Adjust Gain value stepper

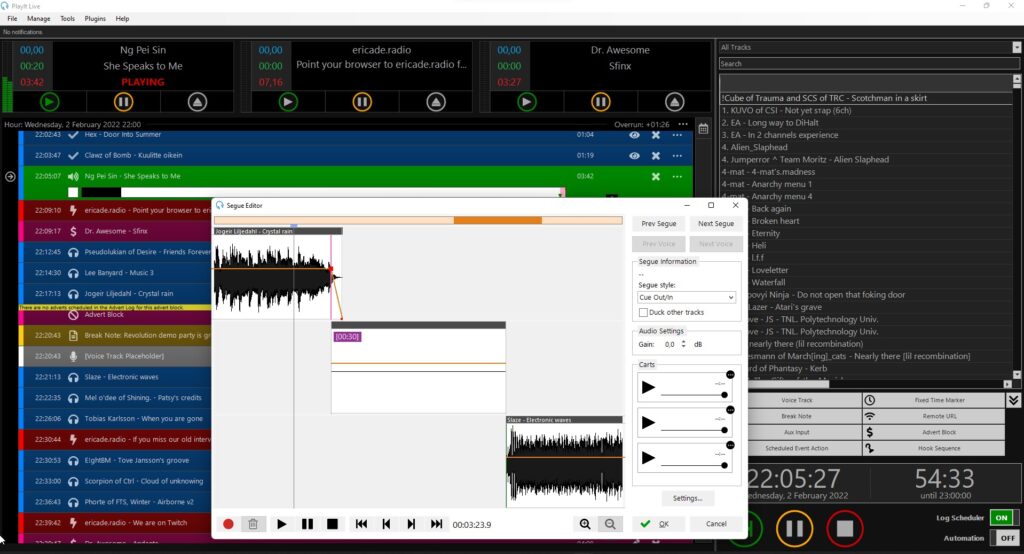[684, 344]
